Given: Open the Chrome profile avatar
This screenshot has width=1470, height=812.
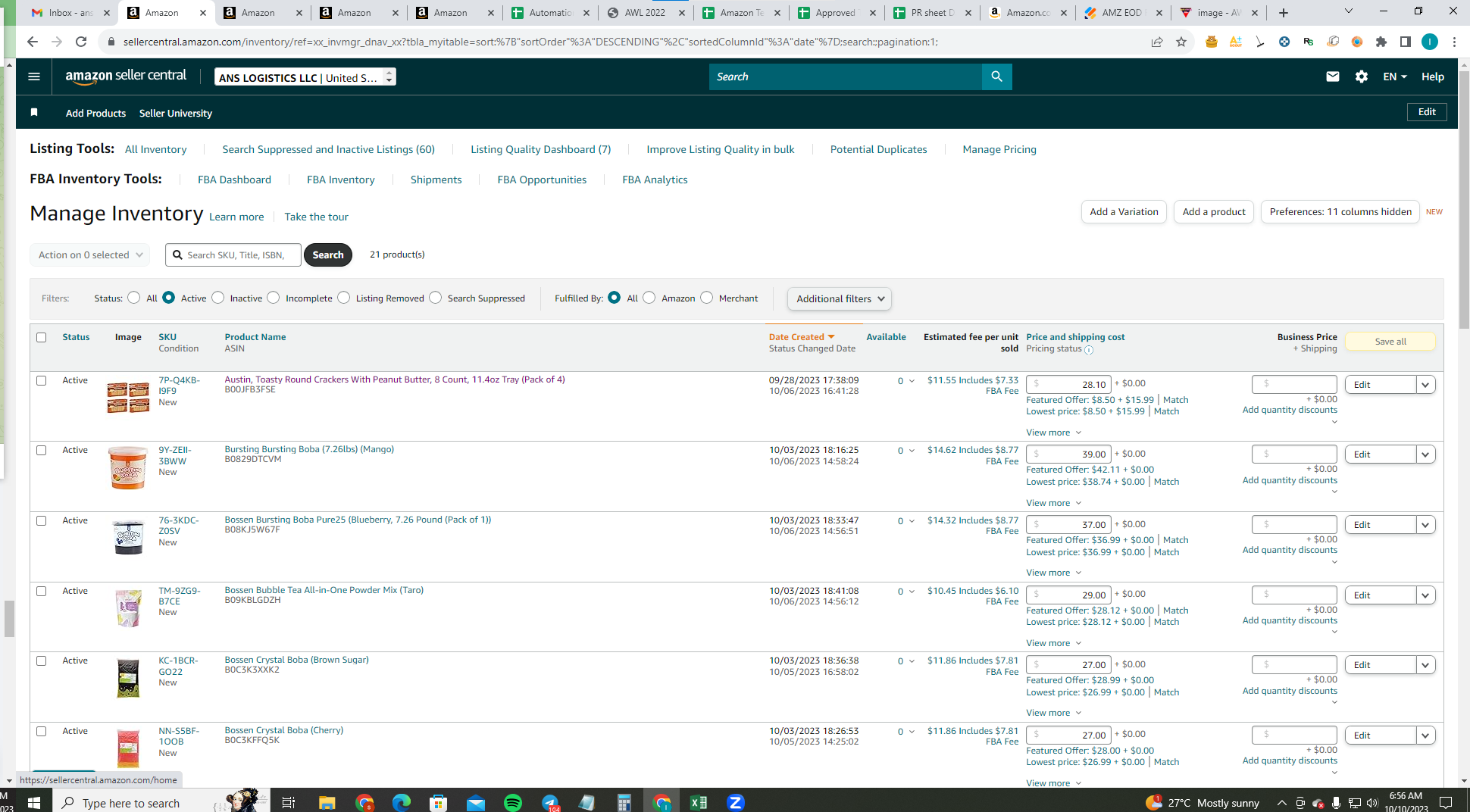Looking at the screenshot, I should [x=1430, y=42].
